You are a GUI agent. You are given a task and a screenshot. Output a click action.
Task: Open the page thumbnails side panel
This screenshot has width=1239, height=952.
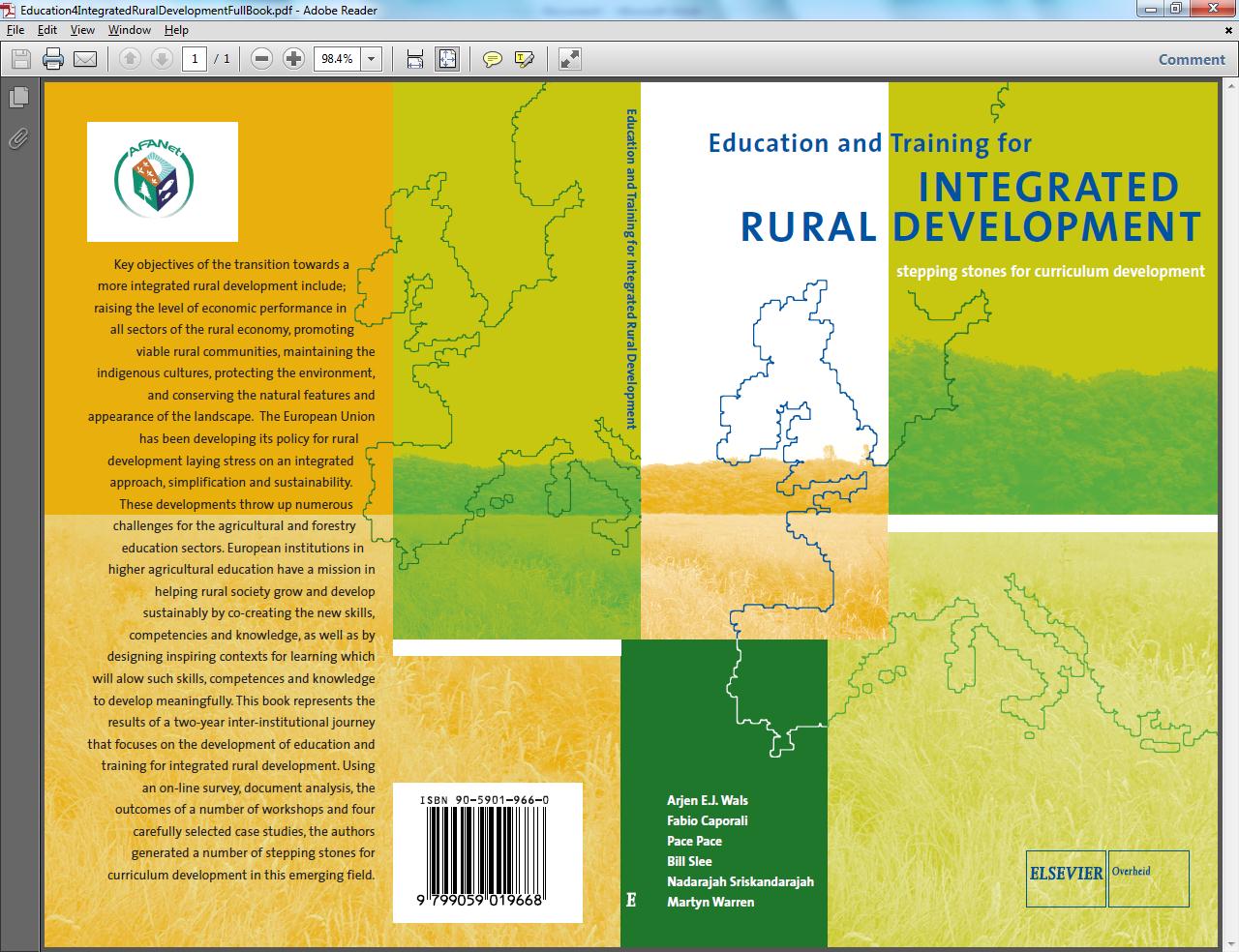pos(17,97)
